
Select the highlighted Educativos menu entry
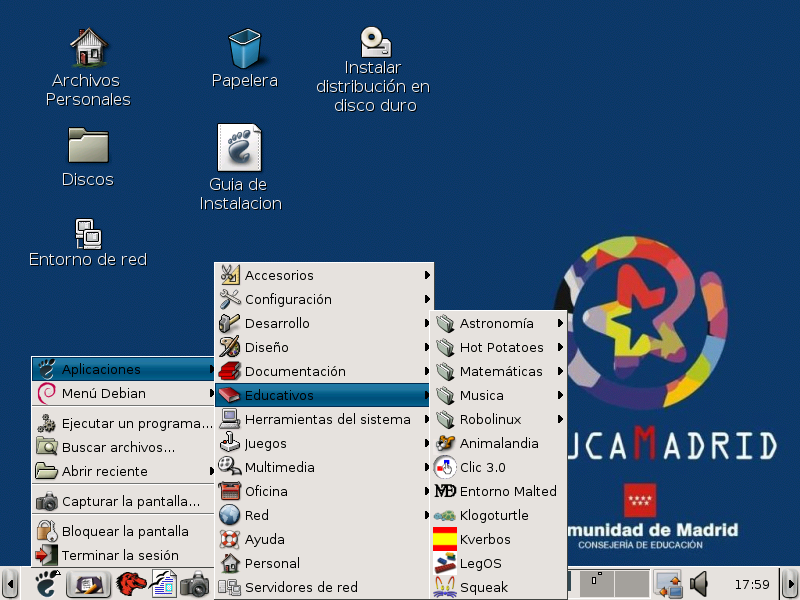(322, 395)
